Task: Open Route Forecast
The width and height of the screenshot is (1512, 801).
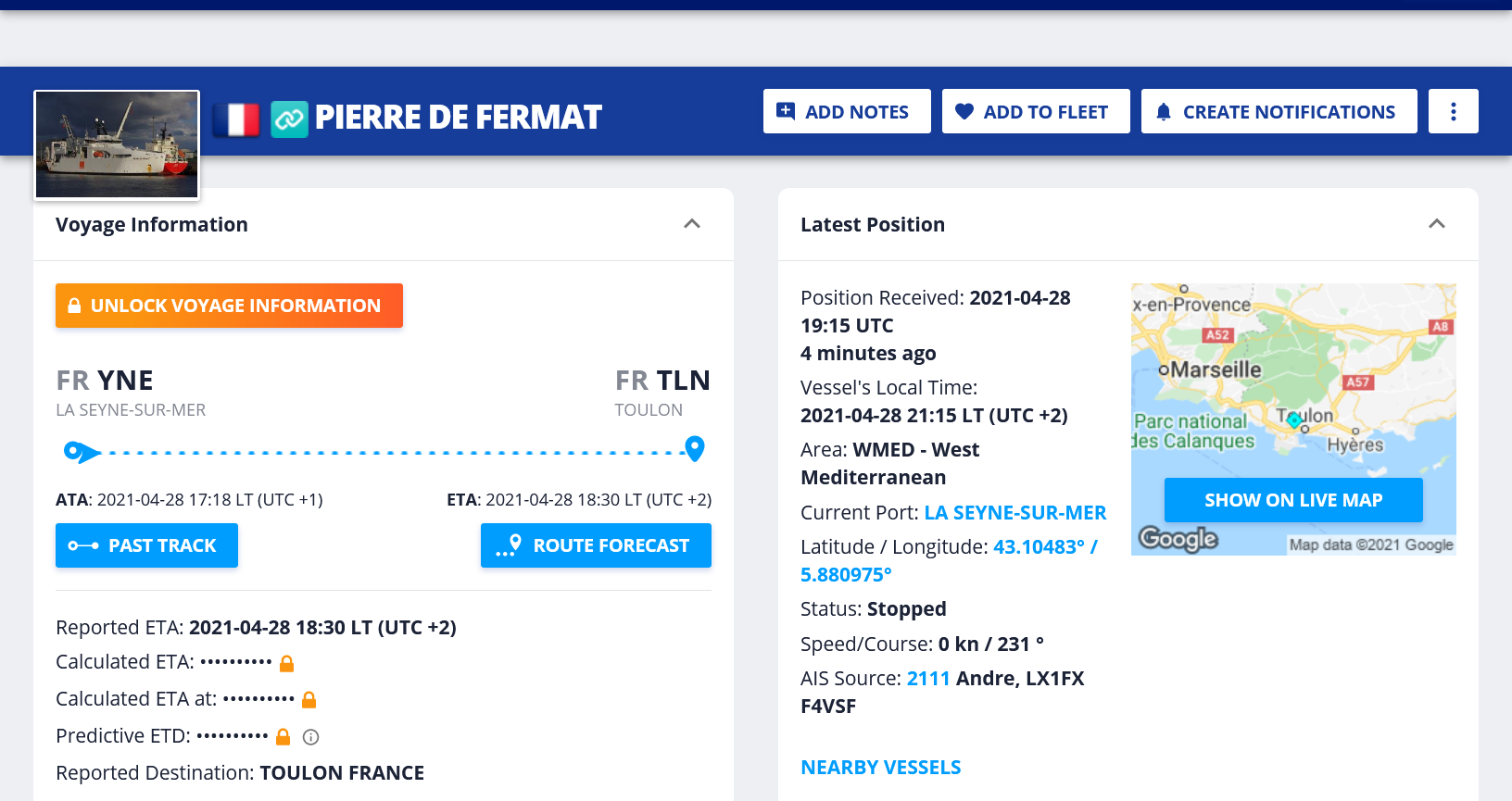Action: [x=596, y=545]
